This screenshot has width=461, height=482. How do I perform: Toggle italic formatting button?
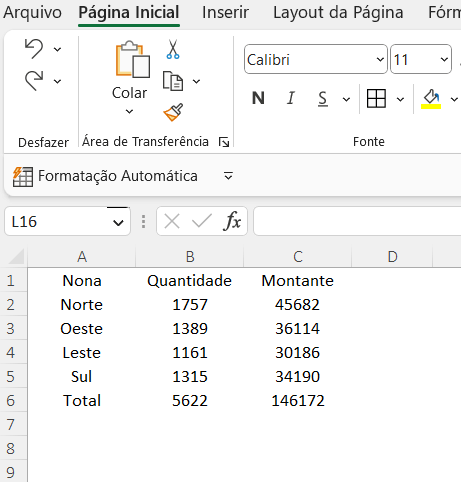click(291, 98)
